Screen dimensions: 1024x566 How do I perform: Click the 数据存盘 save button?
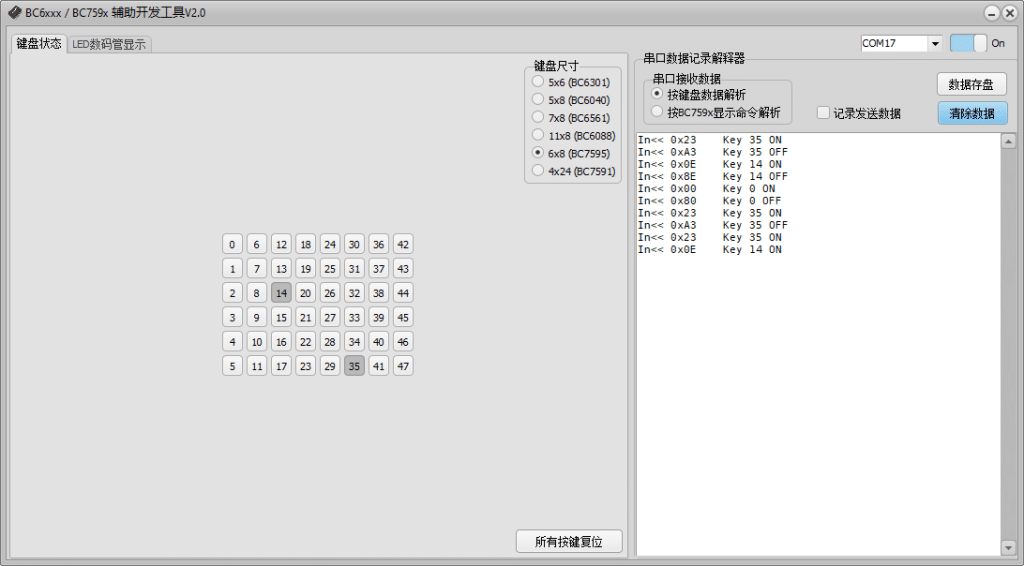[971, 85]
